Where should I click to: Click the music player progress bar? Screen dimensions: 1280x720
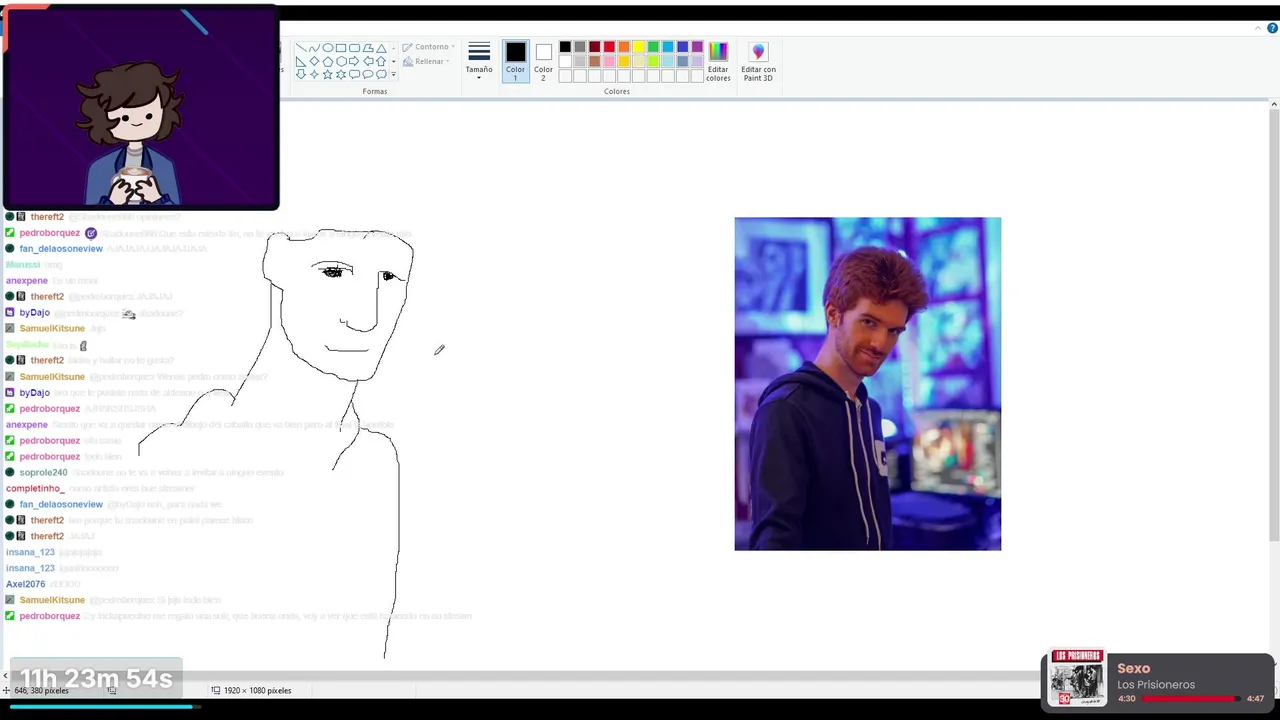(x=1191, y=698)
